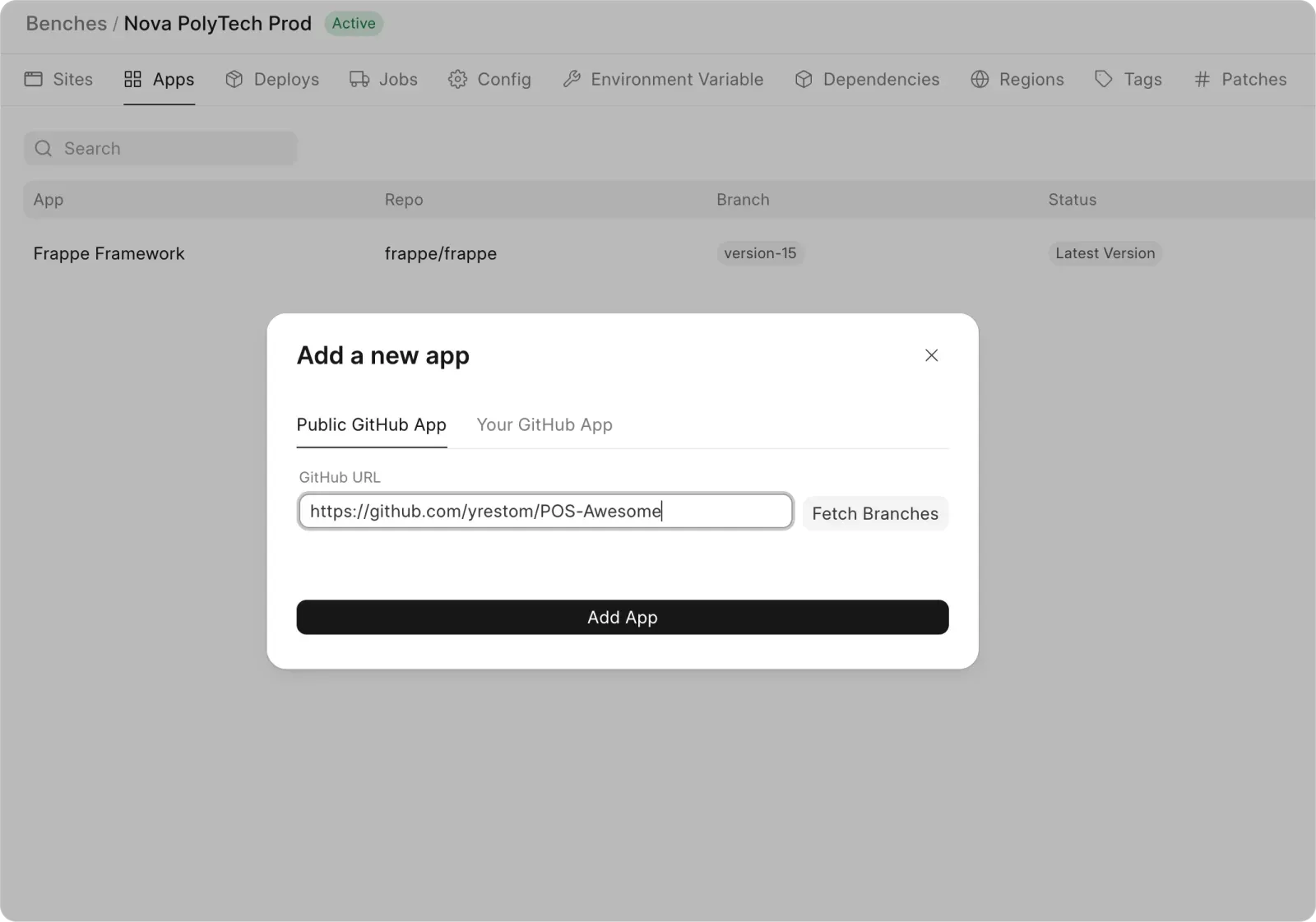Switch to the Your GitHub App tab

[x=544, y=425]
